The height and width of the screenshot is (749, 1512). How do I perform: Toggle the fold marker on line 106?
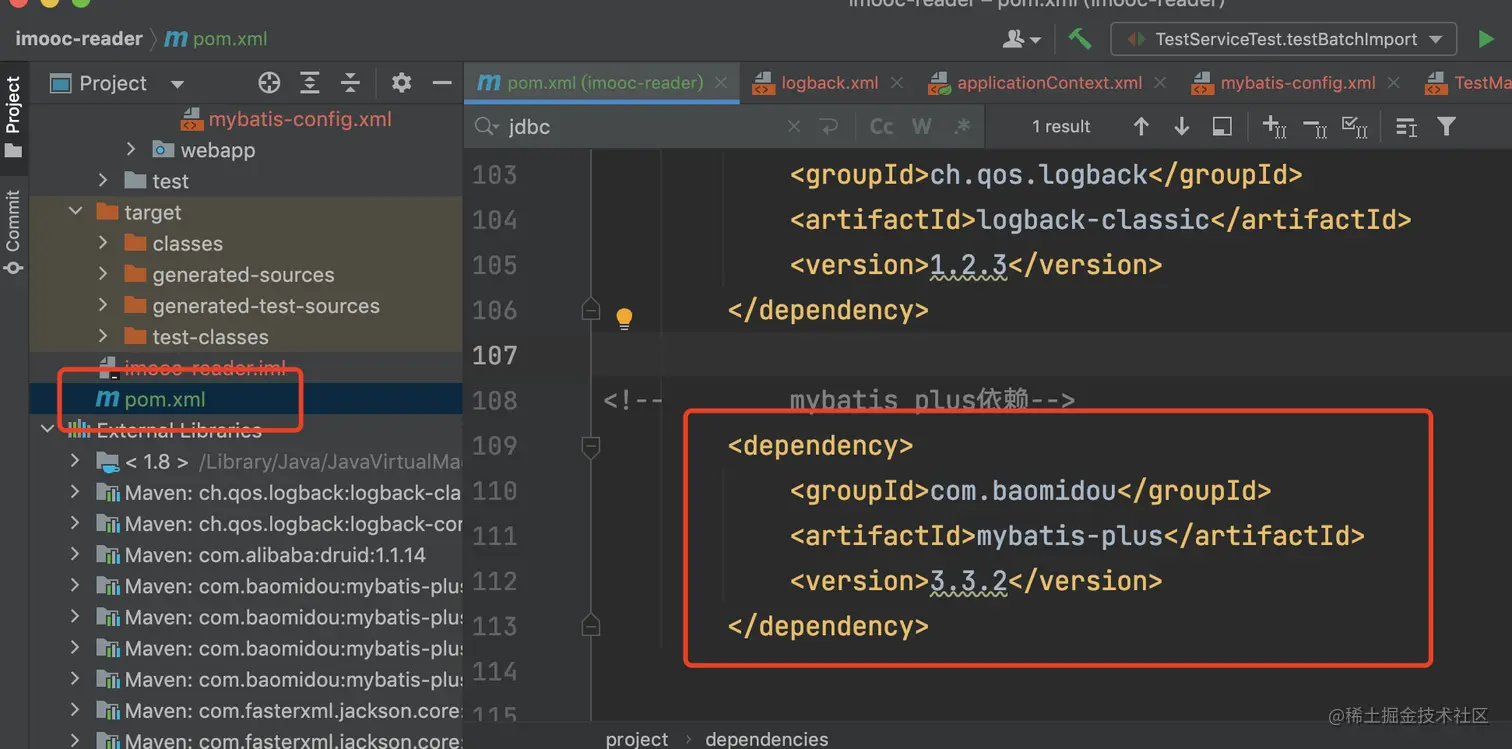(x=591, y=310)
